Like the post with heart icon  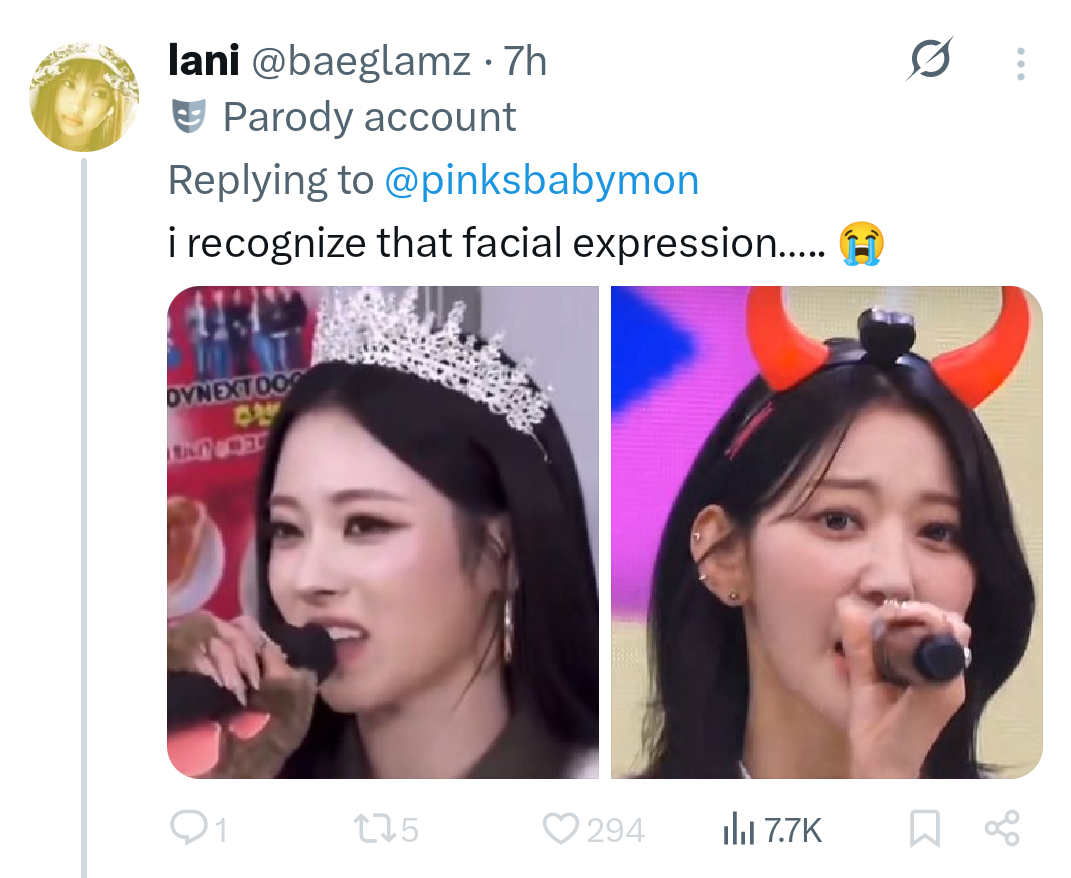560,829
